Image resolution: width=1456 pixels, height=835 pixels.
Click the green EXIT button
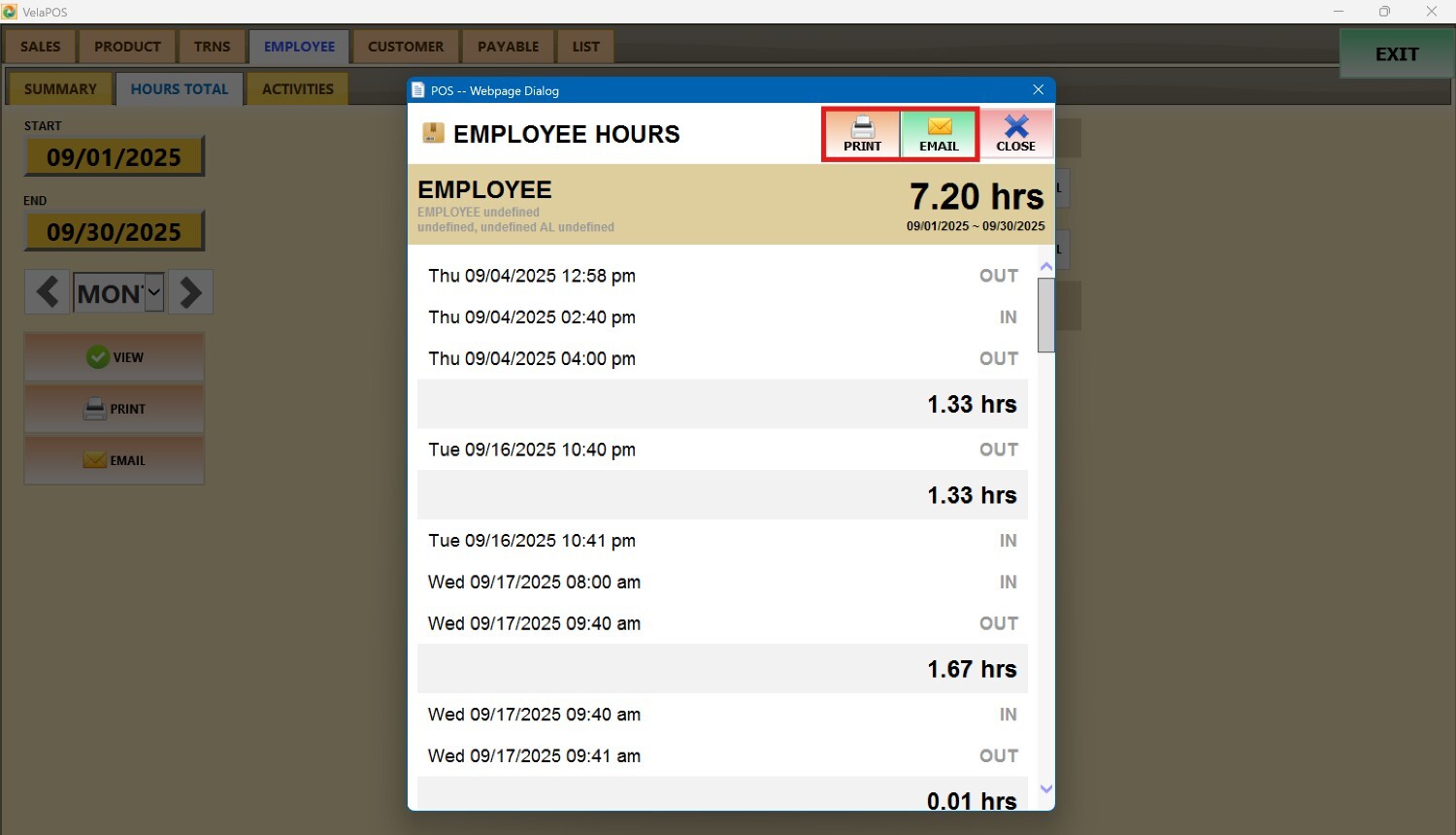click(1396, 54)
